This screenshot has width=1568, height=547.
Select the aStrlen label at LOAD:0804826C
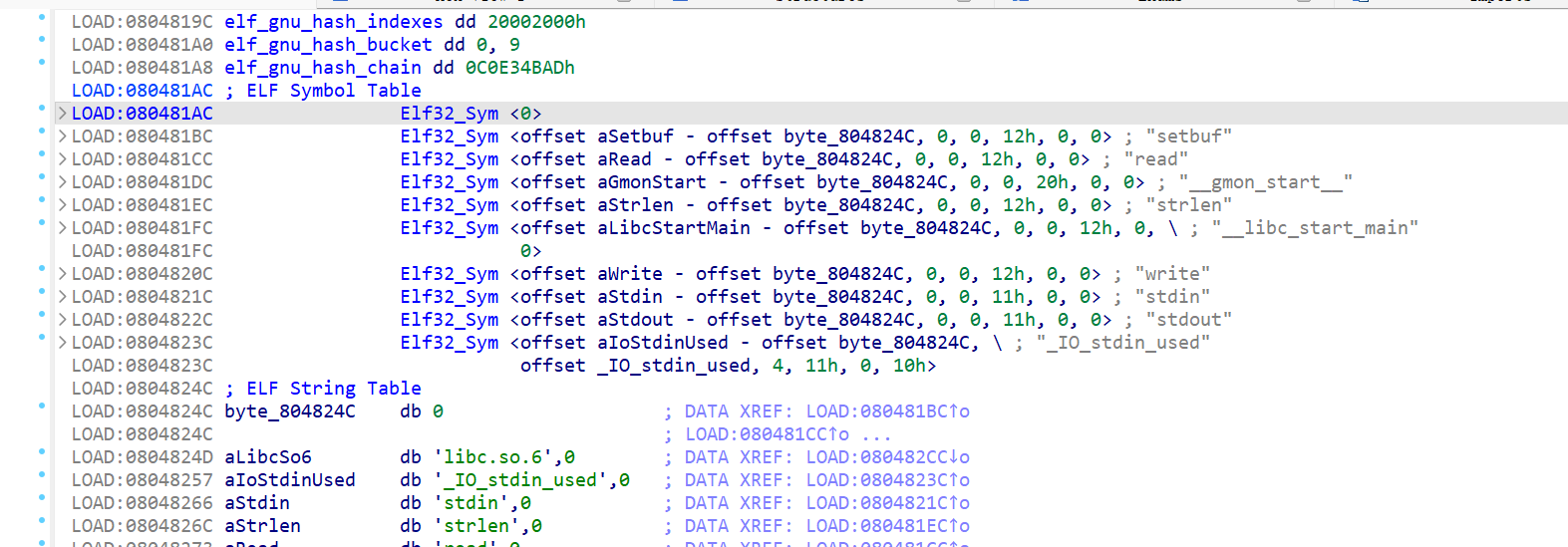tap(262, 526)
